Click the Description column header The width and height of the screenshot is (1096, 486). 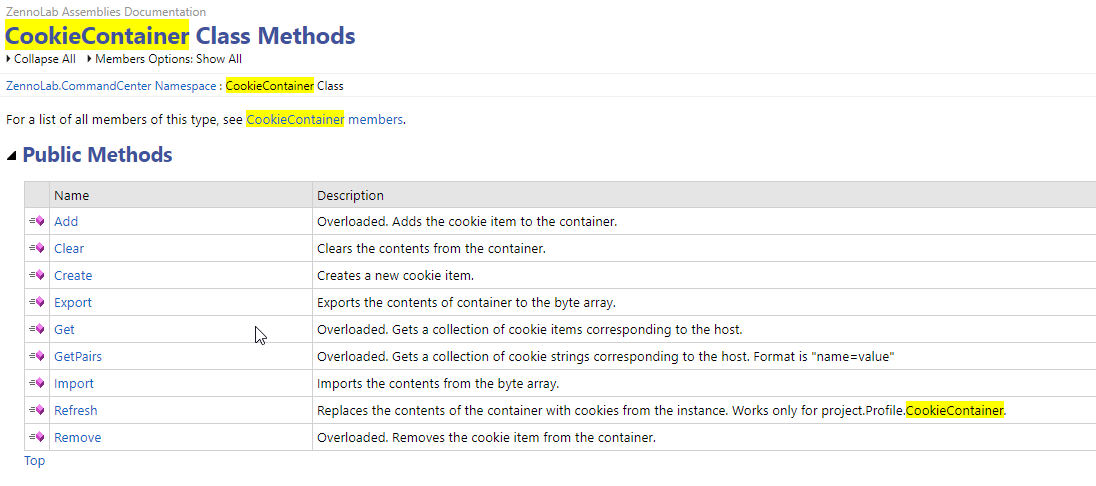[x=704, y=195]
